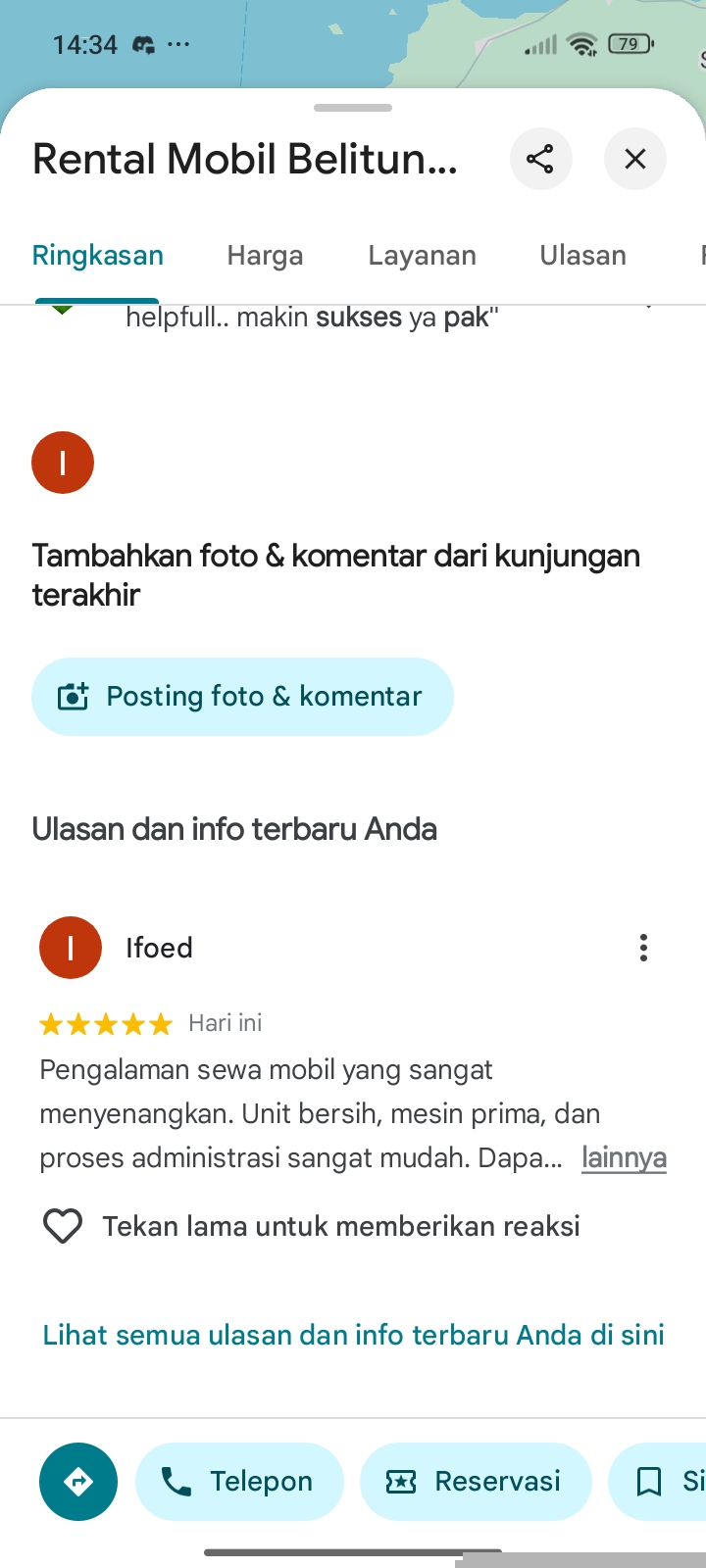
Task: Switch to the Harga tab
Action: pos(265,256)
